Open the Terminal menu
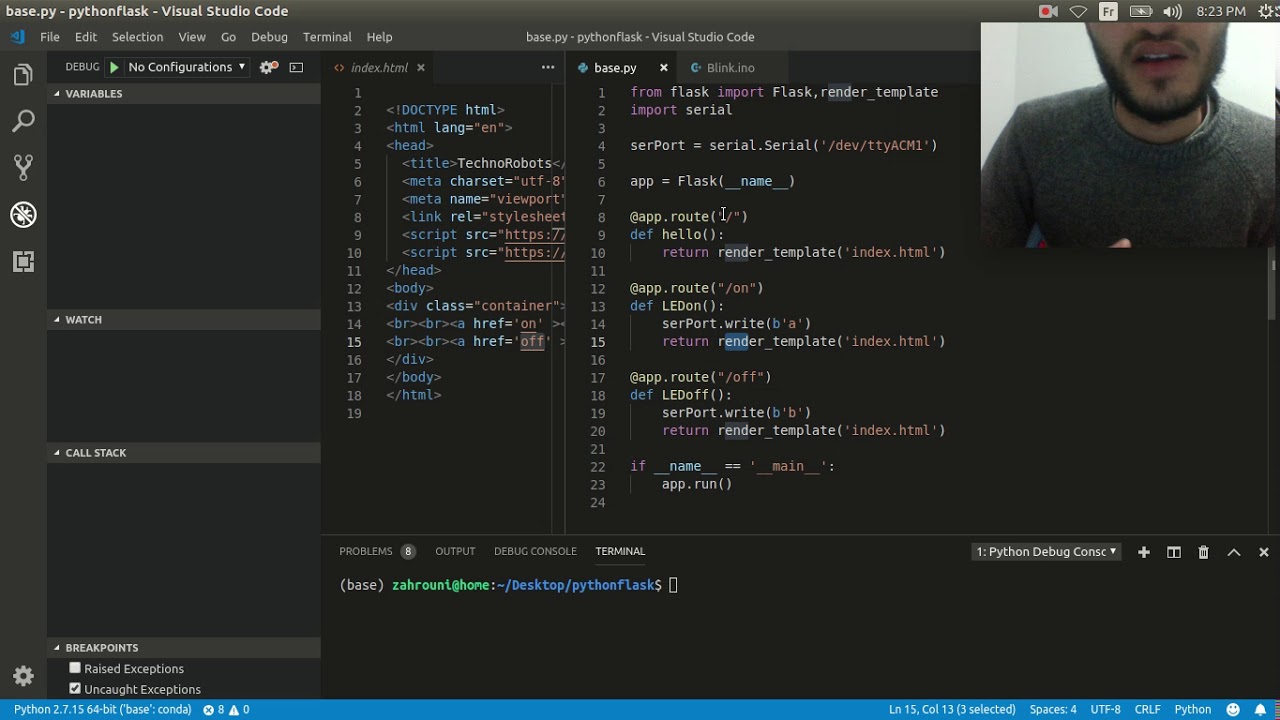Screen dimensions: 1280x720 click(x=327, y=37)
